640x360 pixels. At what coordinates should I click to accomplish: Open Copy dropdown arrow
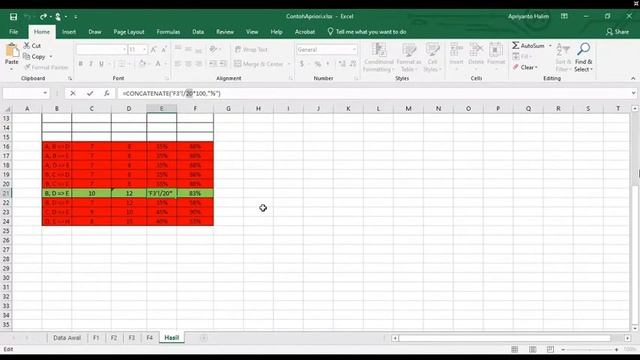click(51, 57)
